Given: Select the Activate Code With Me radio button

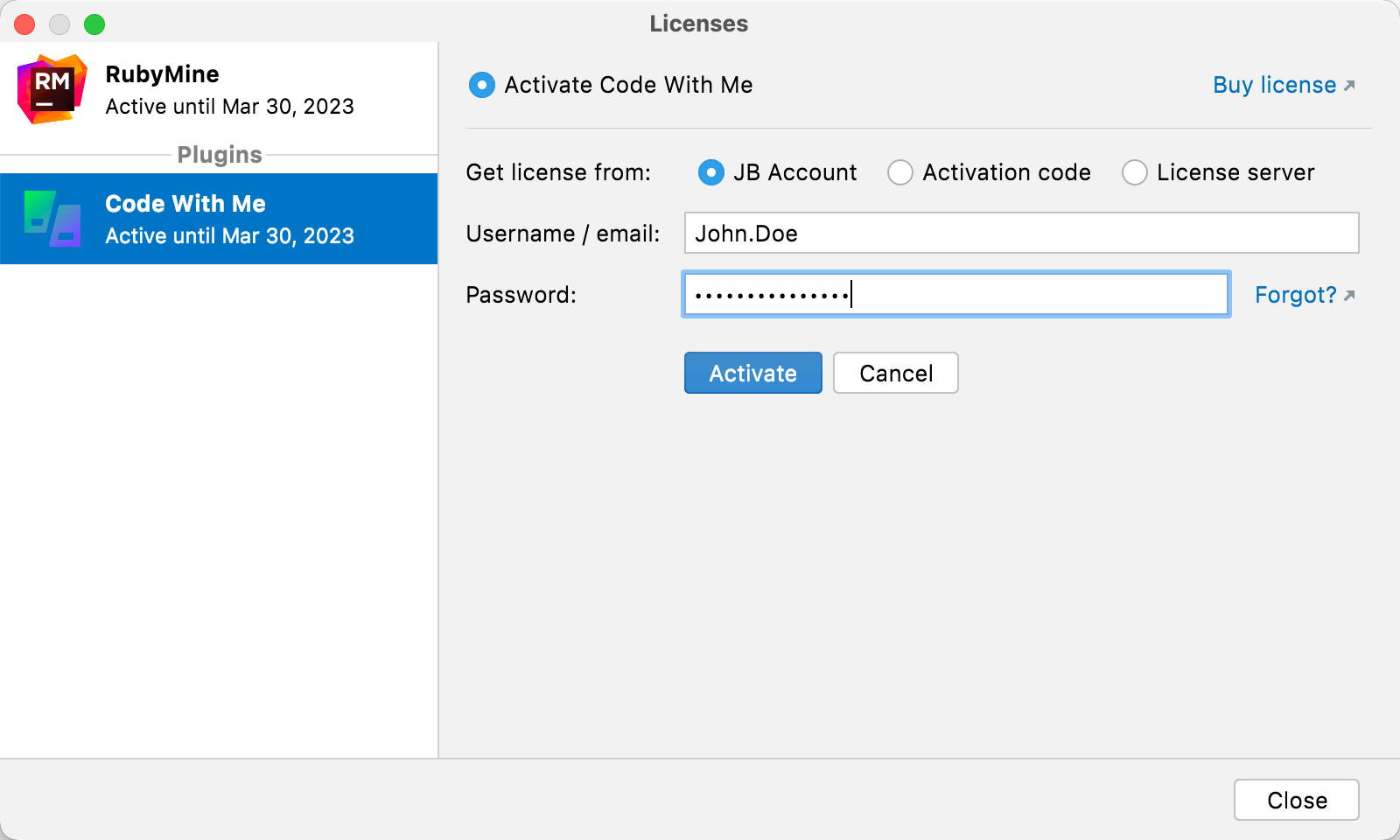Looking at the screenshot, I should coord(481,85).
